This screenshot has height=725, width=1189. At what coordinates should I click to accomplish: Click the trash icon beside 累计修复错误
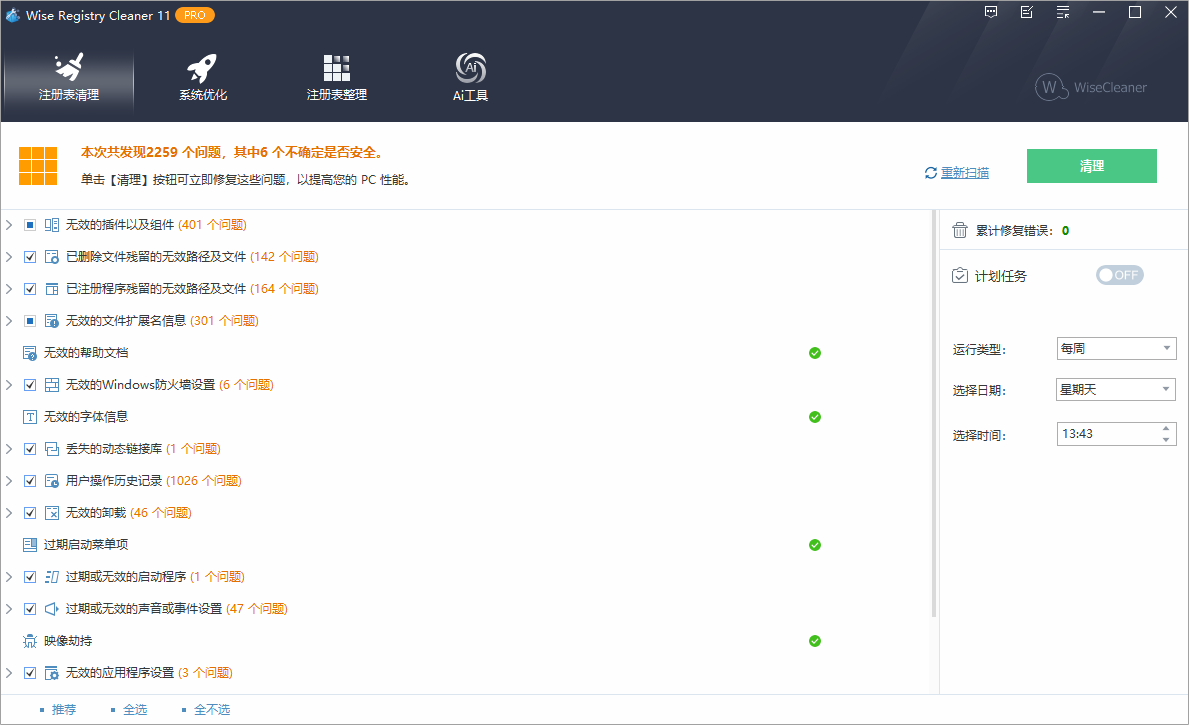coord(958,230)
